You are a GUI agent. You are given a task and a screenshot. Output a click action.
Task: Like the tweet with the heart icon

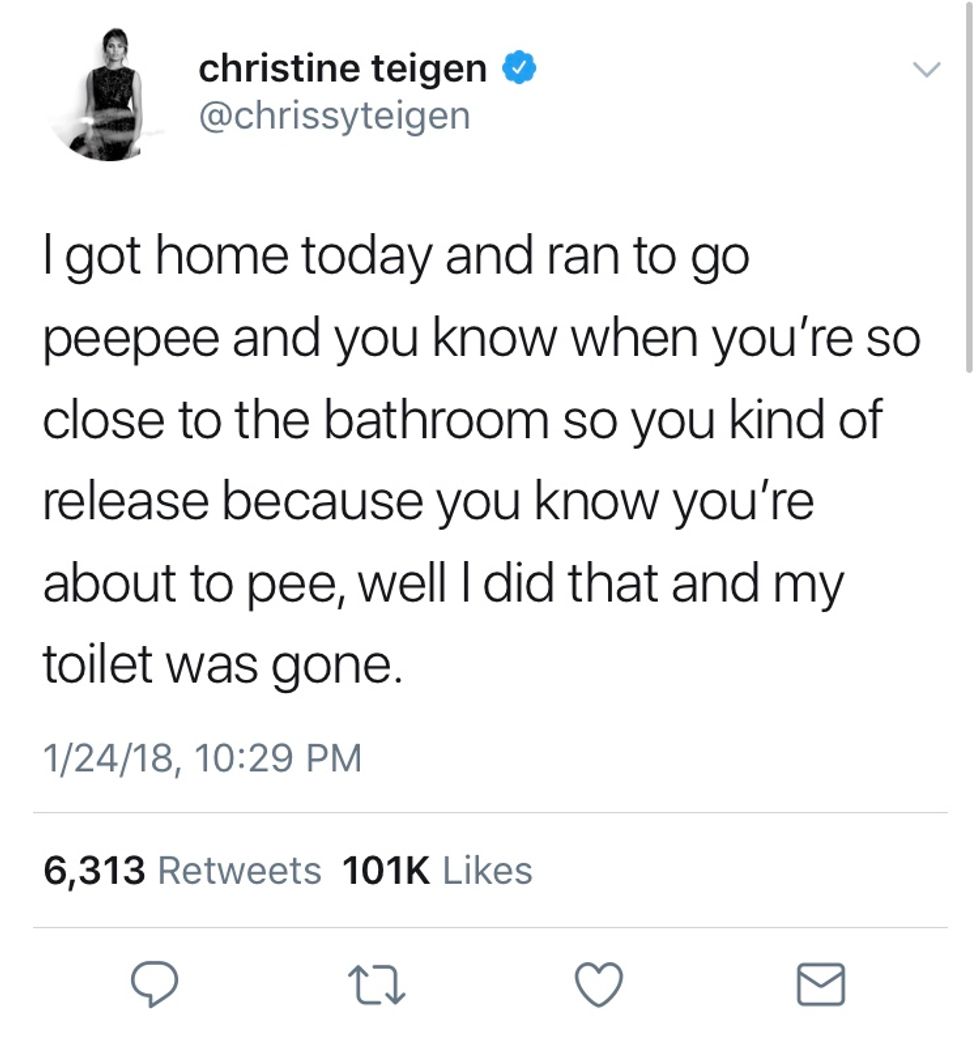pos(601,986)
